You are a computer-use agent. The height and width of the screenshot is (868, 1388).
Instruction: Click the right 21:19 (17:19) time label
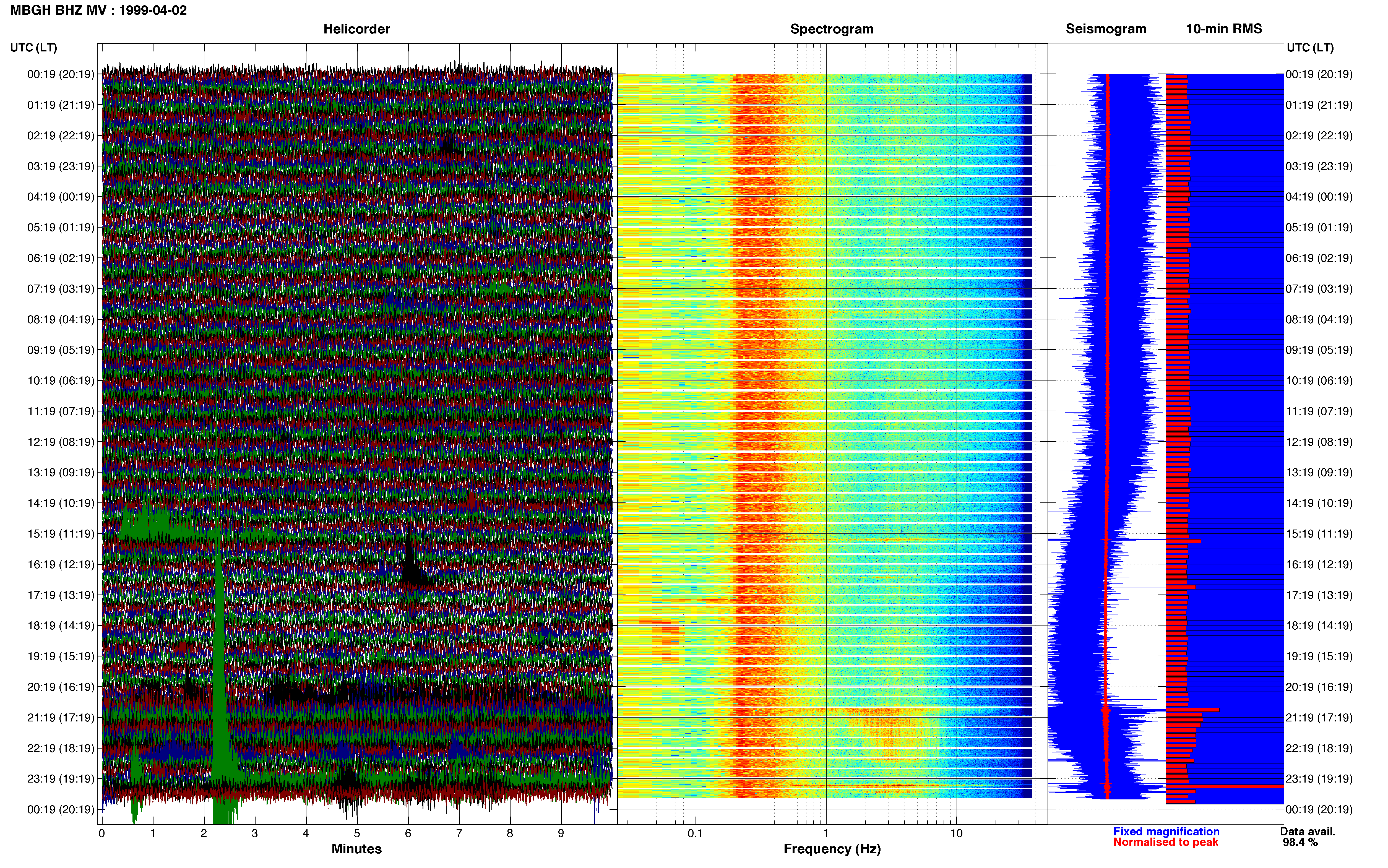pos(1319,718)
